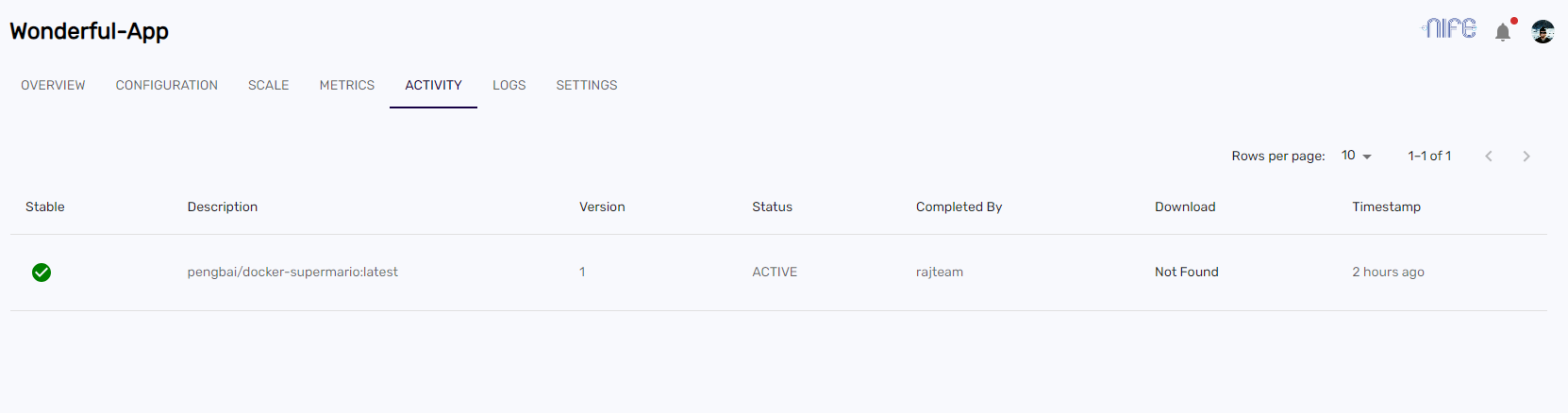1568x413 pixels.
Task: Expand the rows per page dropdown
Action: point(1357,156)
